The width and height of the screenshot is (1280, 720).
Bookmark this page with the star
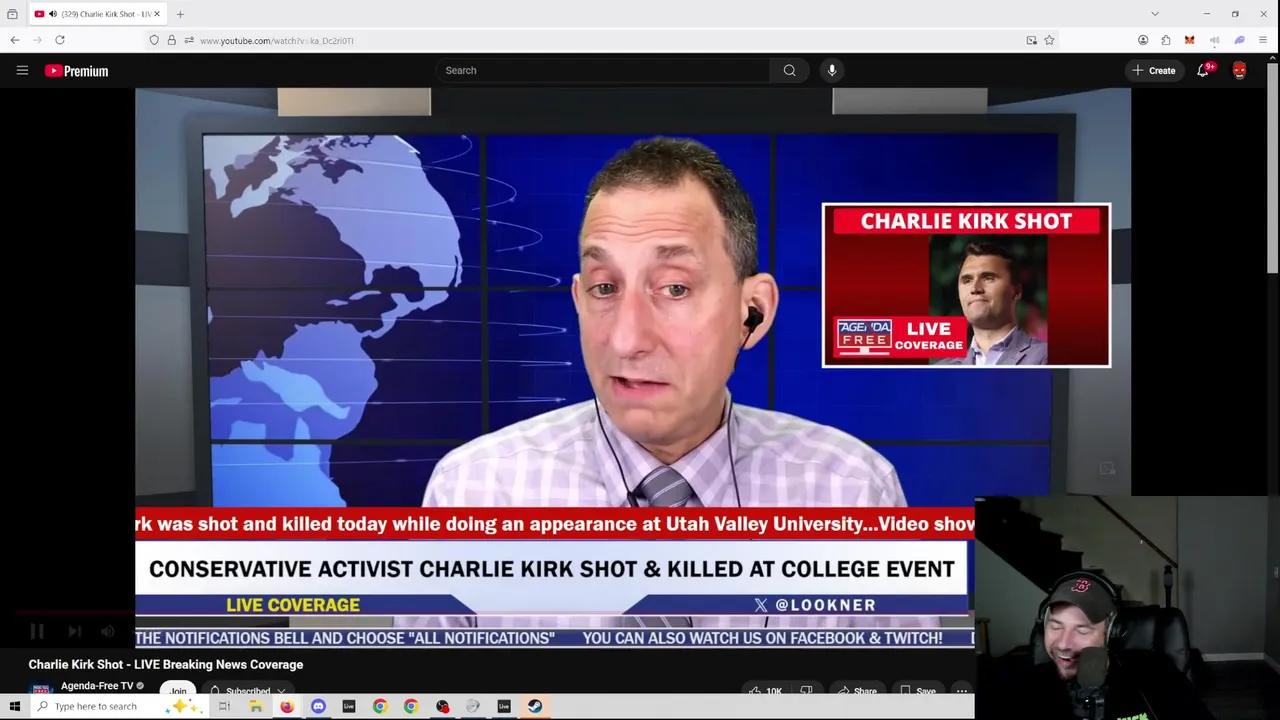pos(1049,40)
